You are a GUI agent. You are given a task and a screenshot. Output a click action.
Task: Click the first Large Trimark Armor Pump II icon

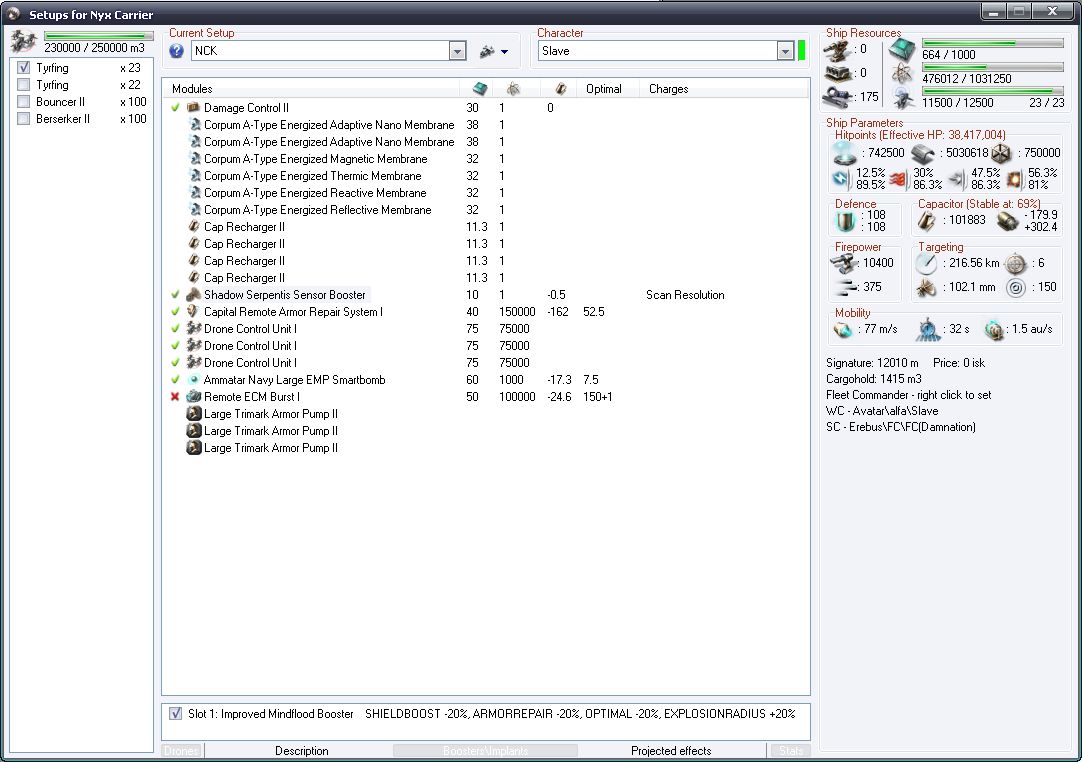(194, 413)
